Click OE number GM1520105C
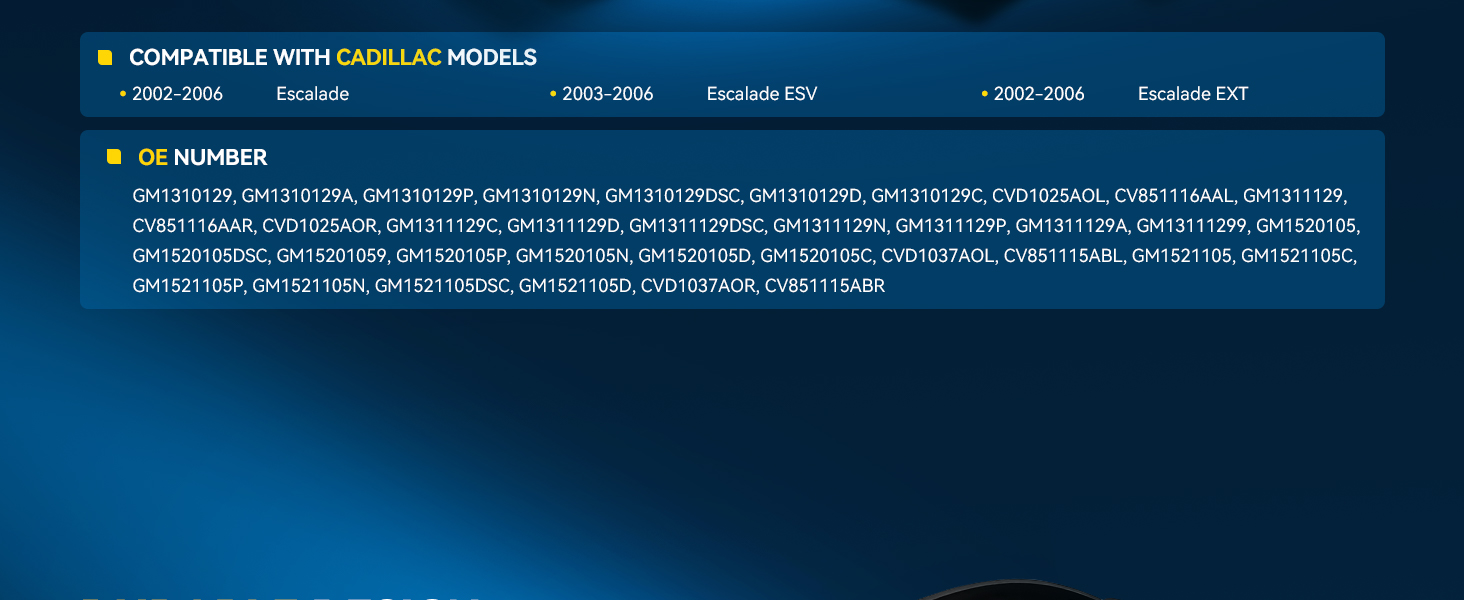Viewport: 1464px width, 600px height. click(814, 256)
